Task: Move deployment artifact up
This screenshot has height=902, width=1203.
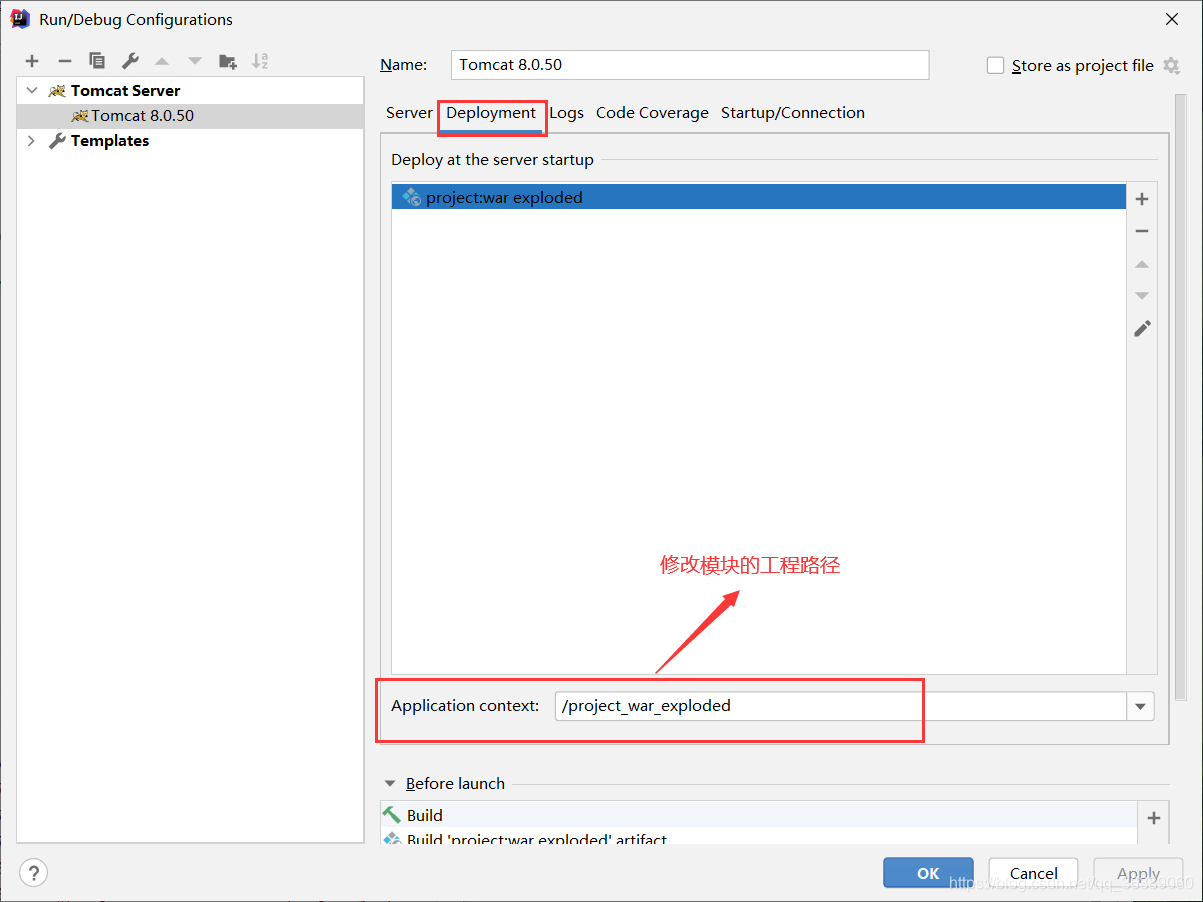Action: [1142, 264]
